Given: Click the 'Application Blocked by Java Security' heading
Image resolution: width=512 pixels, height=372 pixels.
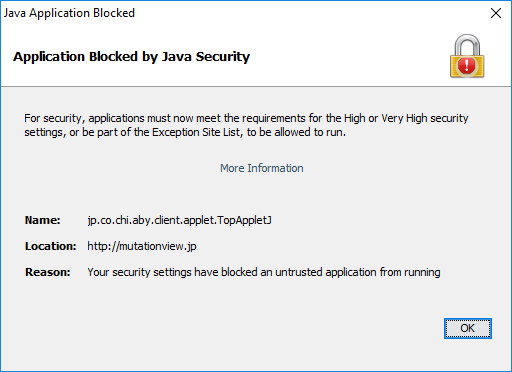Looking at the screenshot, I should (x=131, y=57).
